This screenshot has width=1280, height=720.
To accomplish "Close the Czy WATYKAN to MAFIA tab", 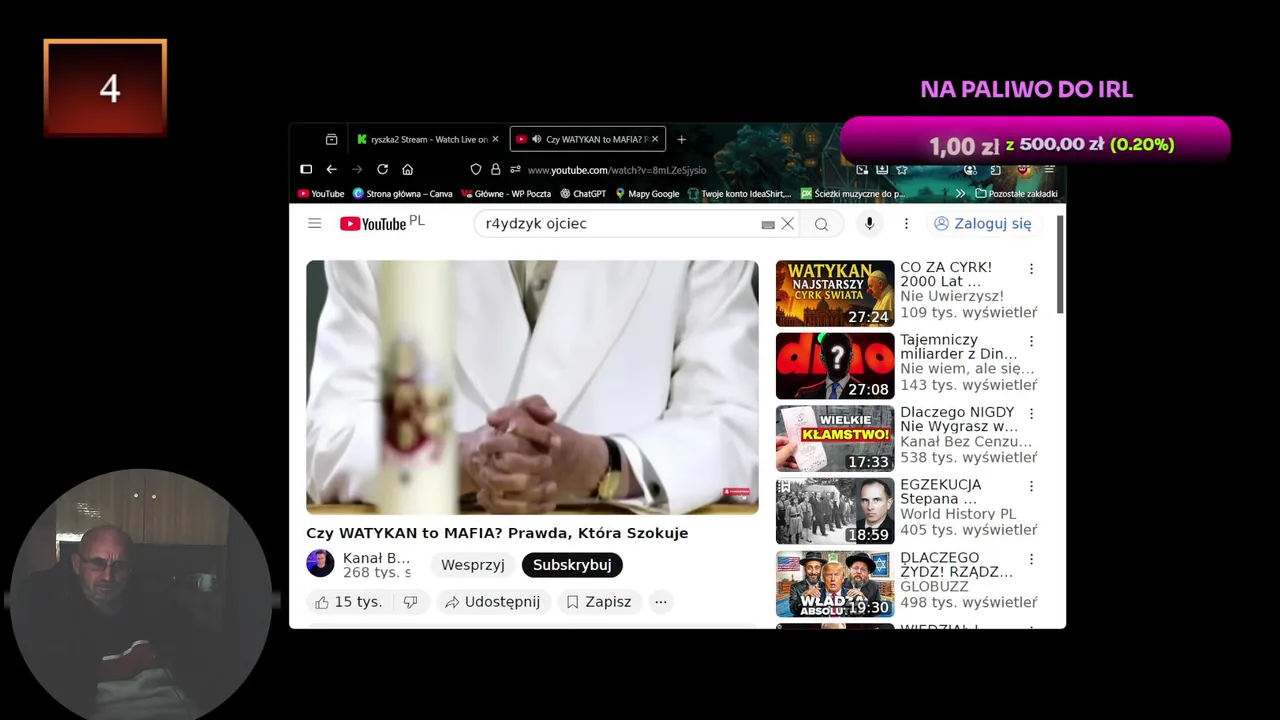I will (x=655, y=139).
